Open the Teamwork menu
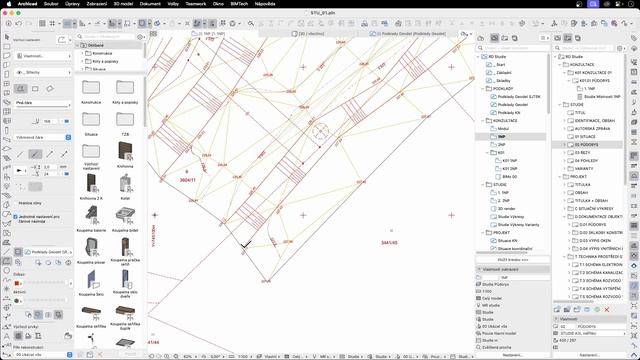 click(x=196, y=4)
